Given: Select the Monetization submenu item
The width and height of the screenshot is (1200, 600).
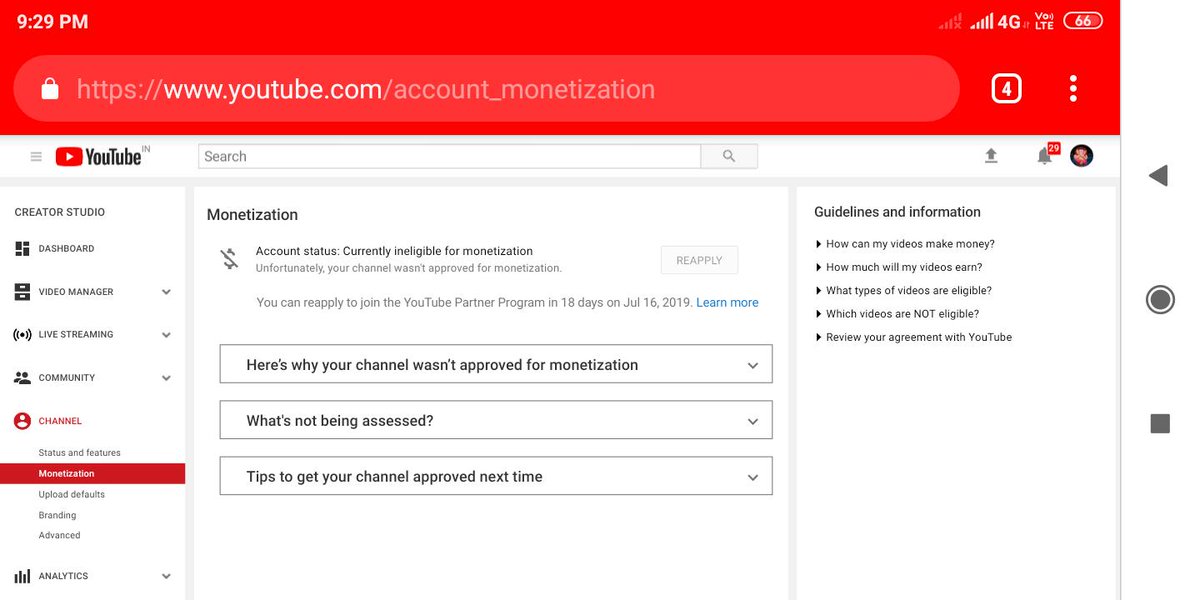Looking at the screenshot, I should [x=92, y=474].
